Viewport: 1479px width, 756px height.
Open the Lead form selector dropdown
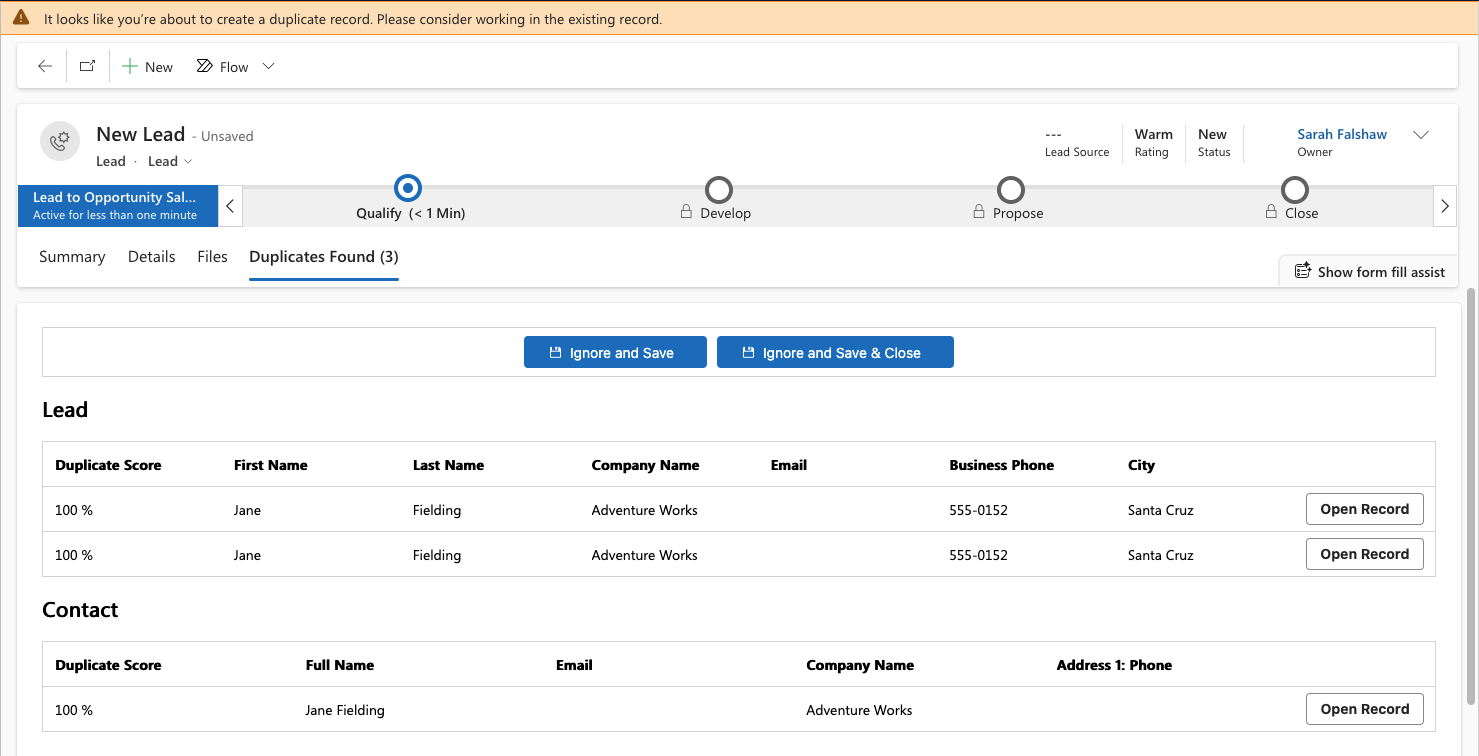[170, 161]
